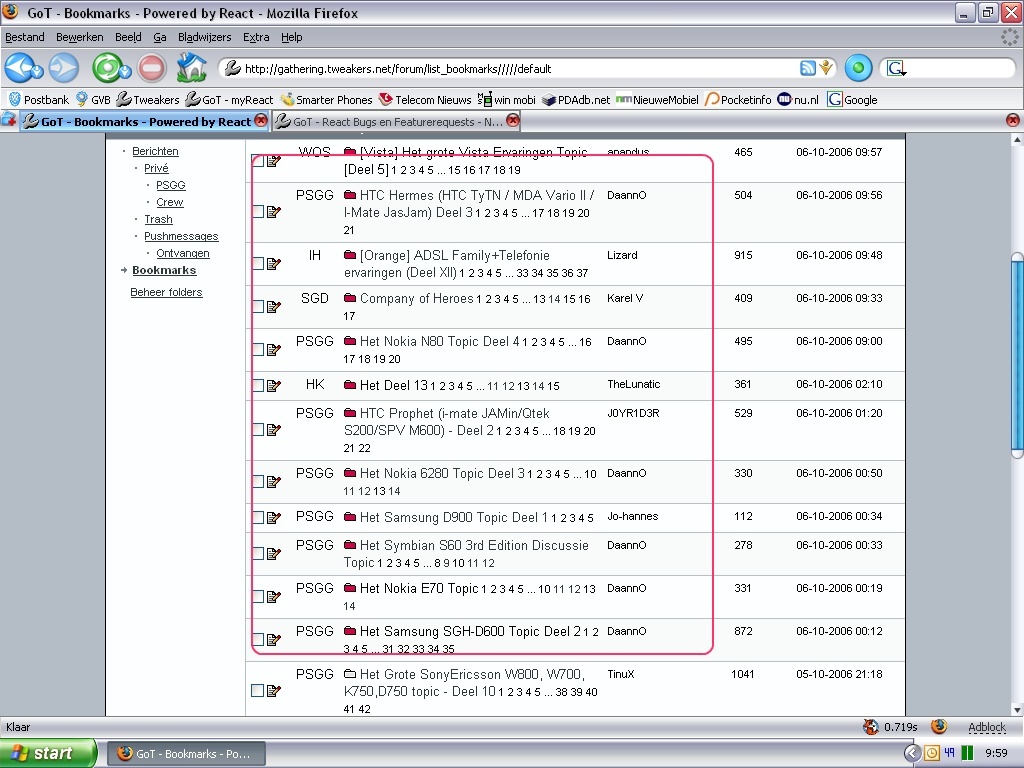Tick the checkbox for Orange ADSL Family topic
The height and width of the screenshot is (768, 1024).
point(258,264)
